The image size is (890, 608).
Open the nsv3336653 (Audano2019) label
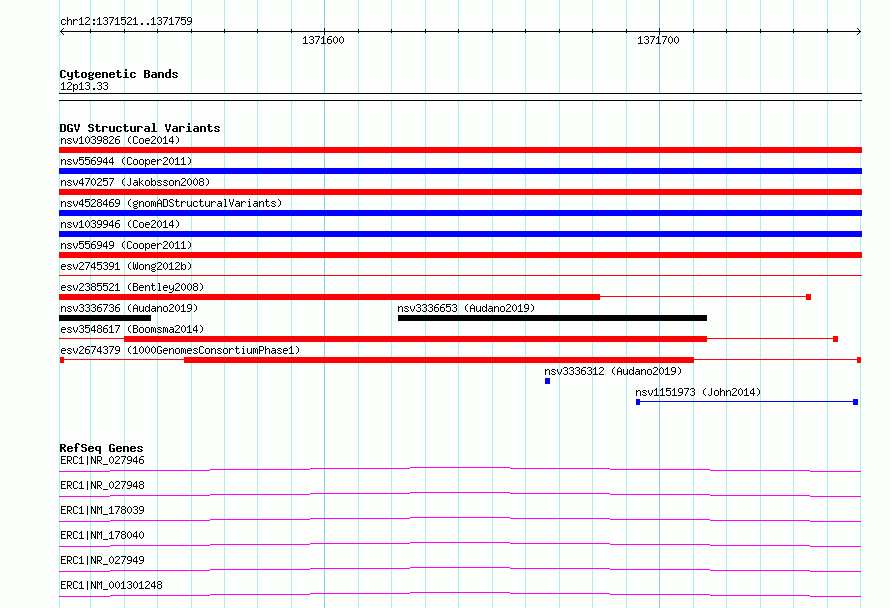[x=466, y=308]
